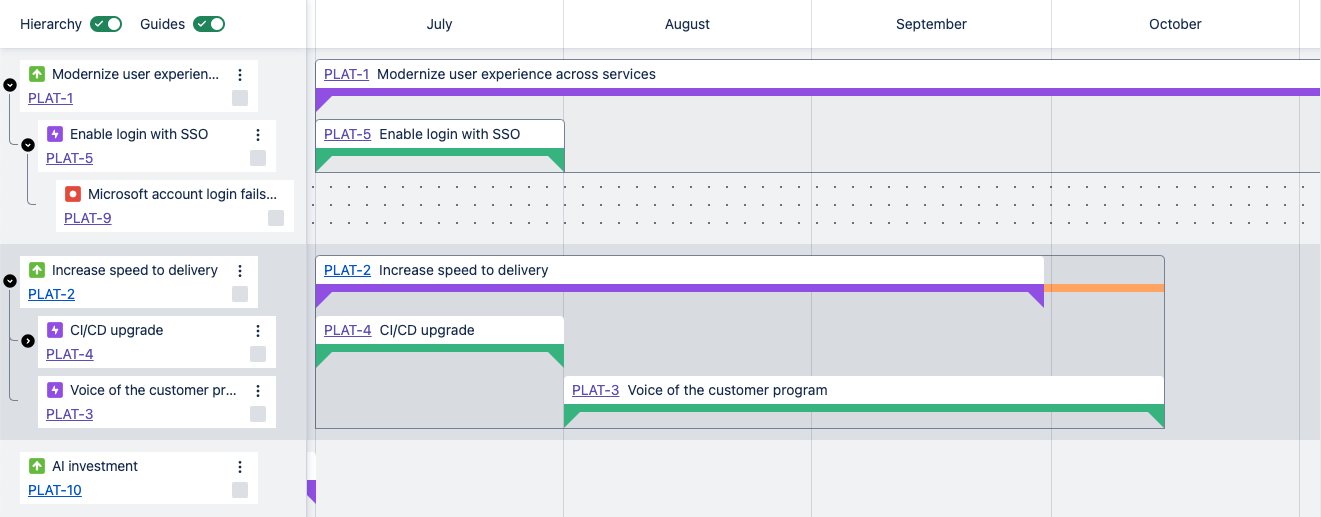Click the purple epic icon for CI/CD upgrade
The image size is (1321, 517).
55,330
